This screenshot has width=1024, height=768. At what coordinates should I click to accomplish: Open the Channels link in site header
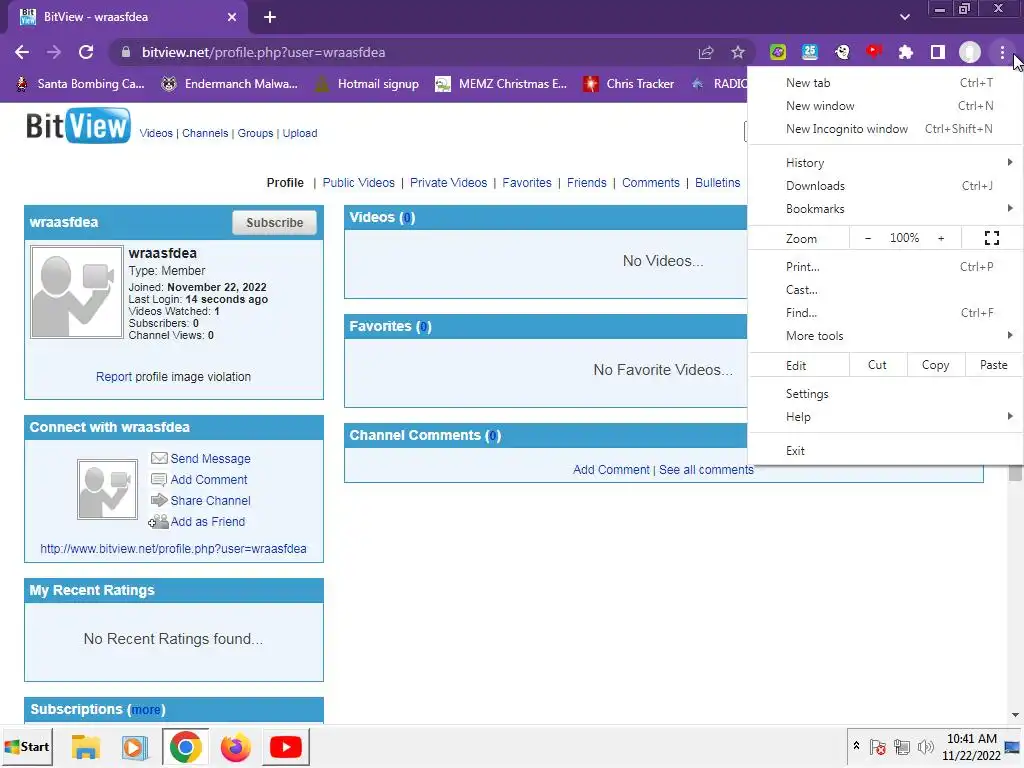(205, 133)
